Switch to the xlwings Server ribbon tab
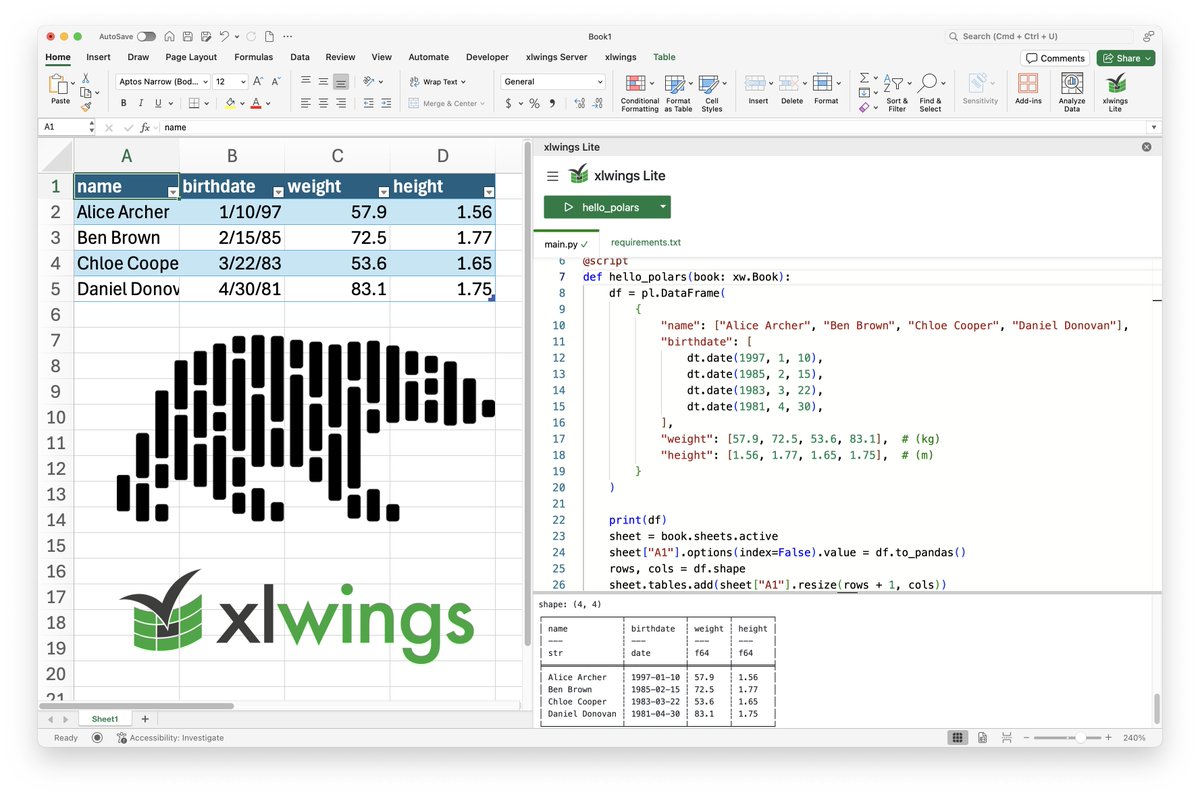This screenshot has width=1200, height=797. tap(556, 57)
